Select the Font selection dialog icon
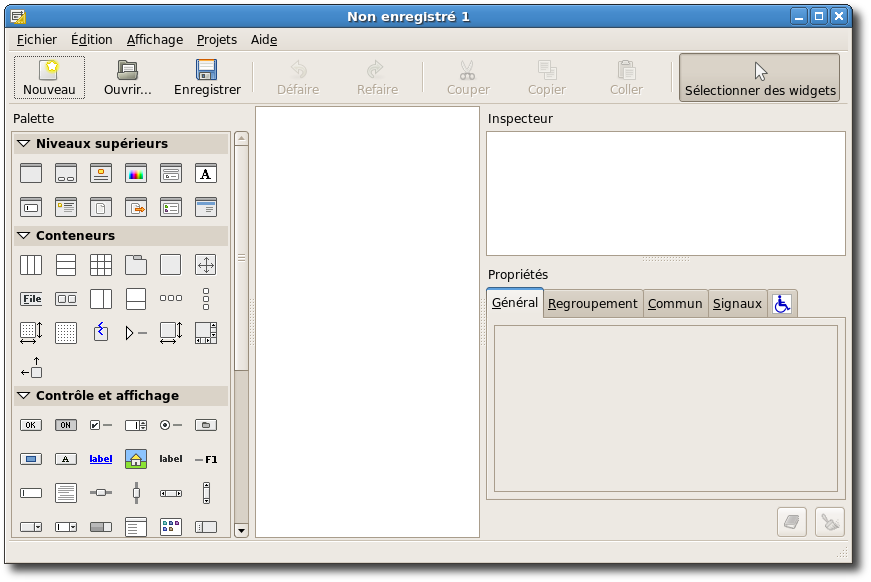 pyautogui.click(x=206, y=173)
